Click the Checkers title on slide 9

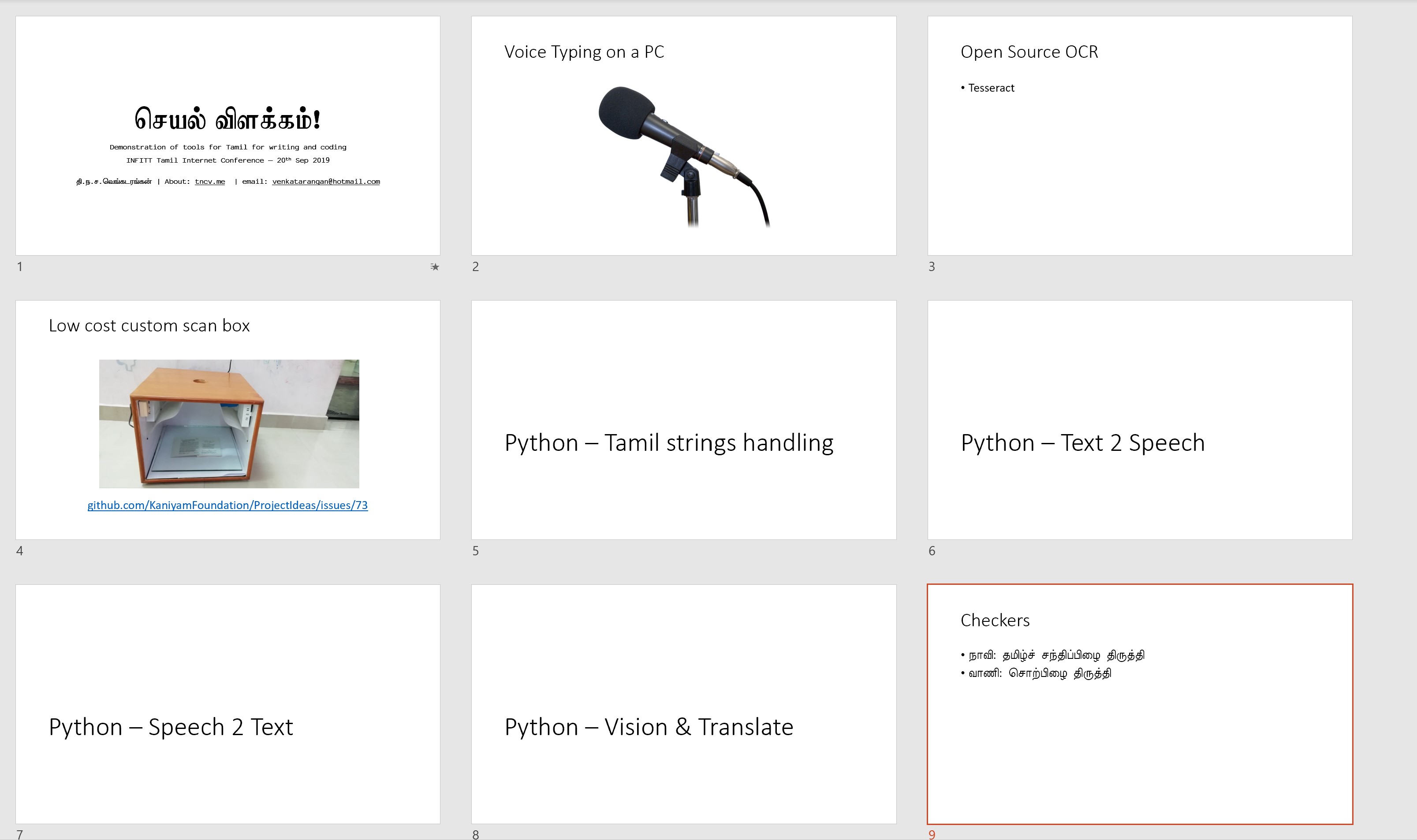click(995, 621)
